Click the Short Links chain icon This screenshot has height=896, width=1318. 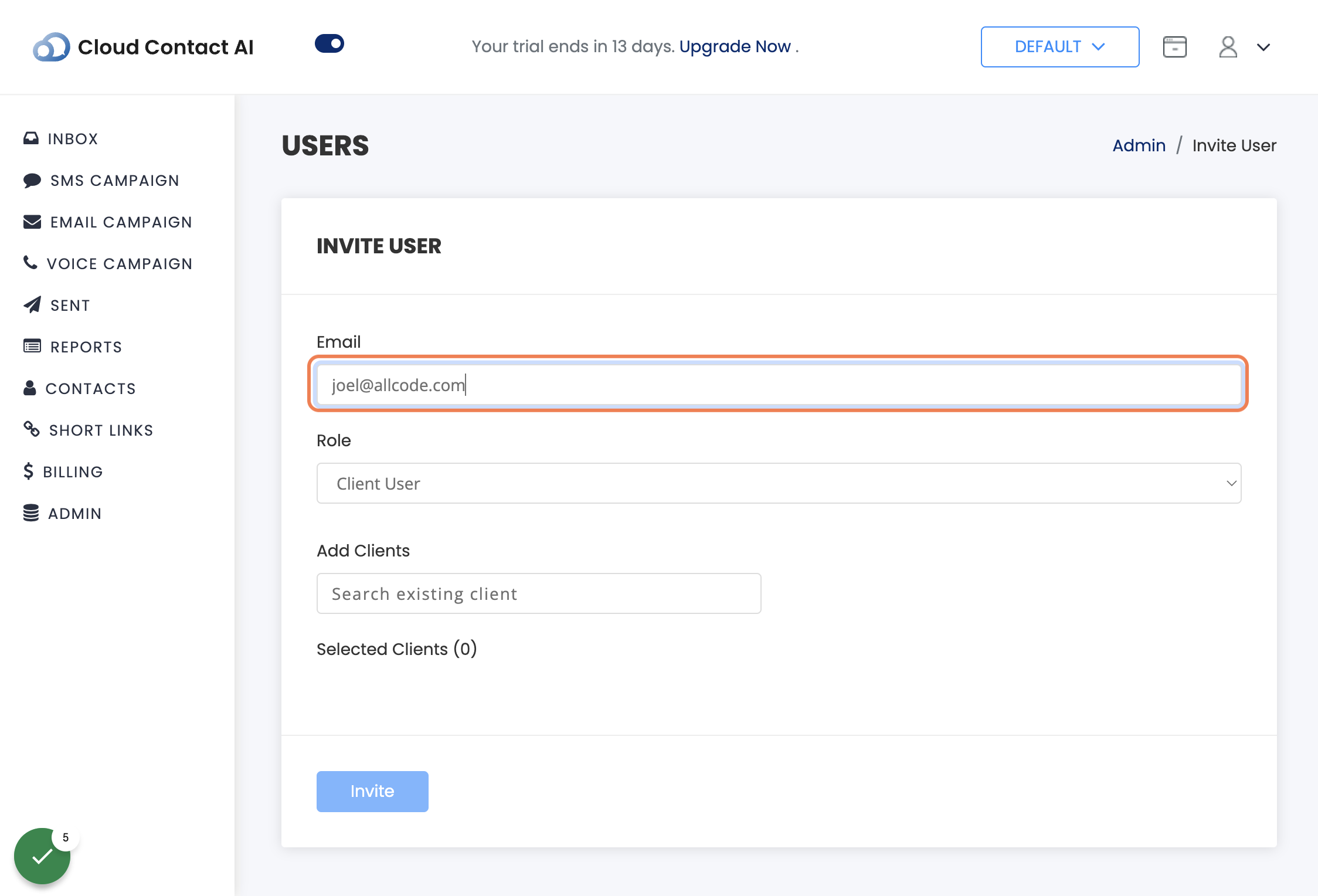(32, 429)
